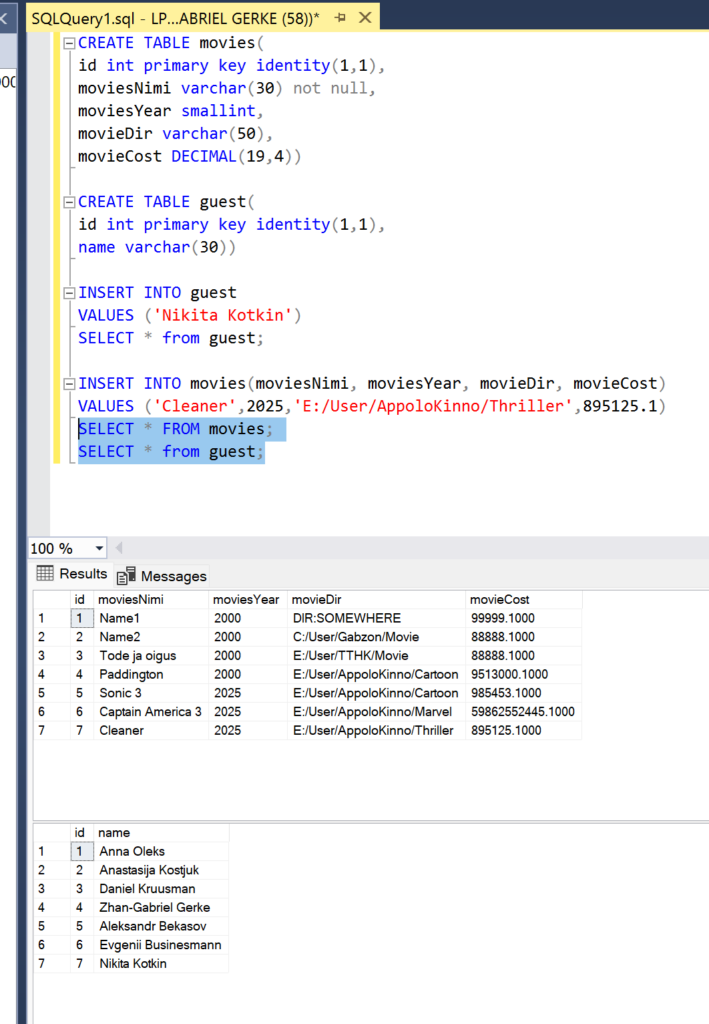Image resolution: width=709 pixels, height=1024 pixels.
Task: Click the Daniel Kruusman cell
Action: (x=161, y=889)
